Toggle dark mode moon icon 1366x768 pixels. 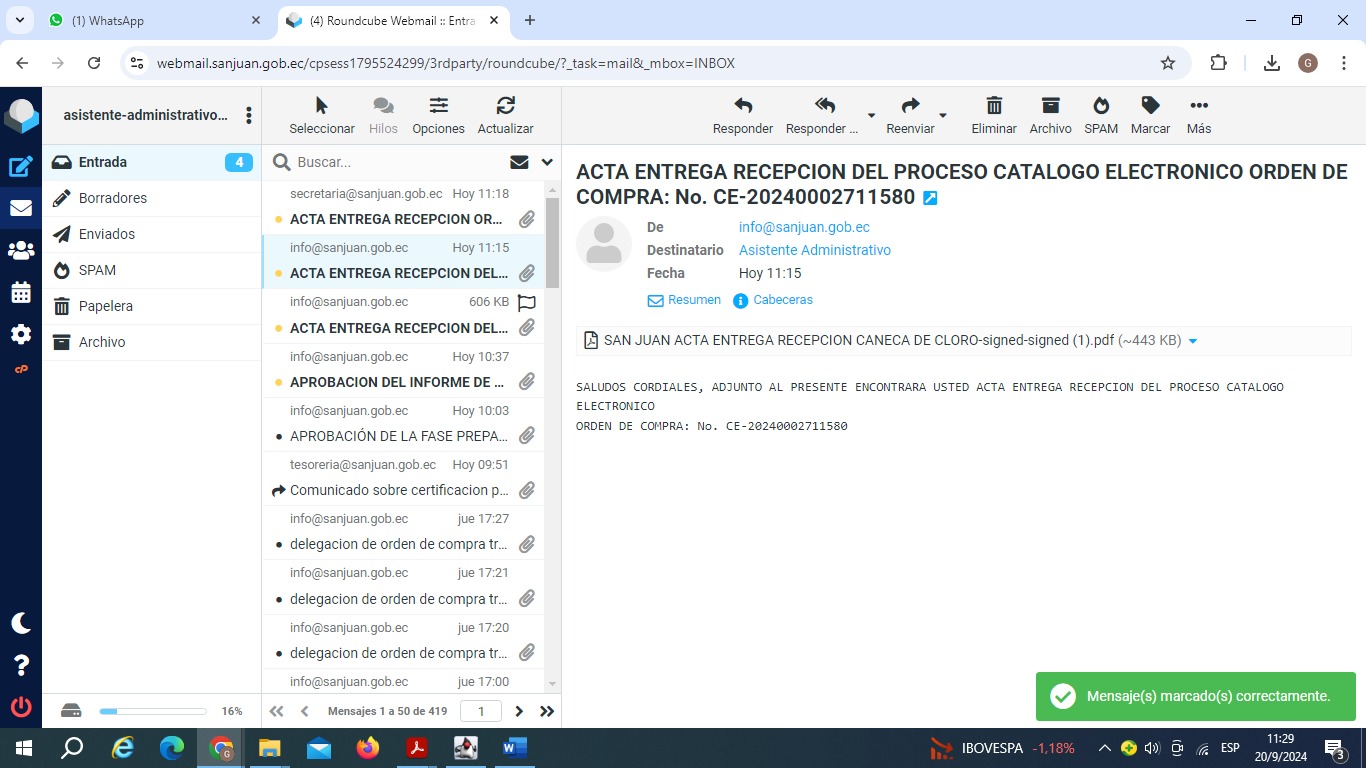pyautogui.click(x=21, y=623)
